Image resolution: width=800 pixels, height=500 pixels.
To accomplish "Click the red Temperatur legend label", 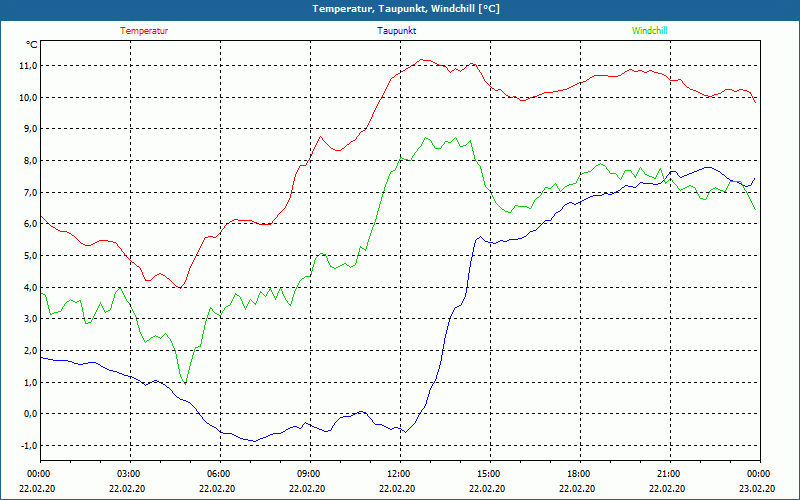I will tap(144, 31).
